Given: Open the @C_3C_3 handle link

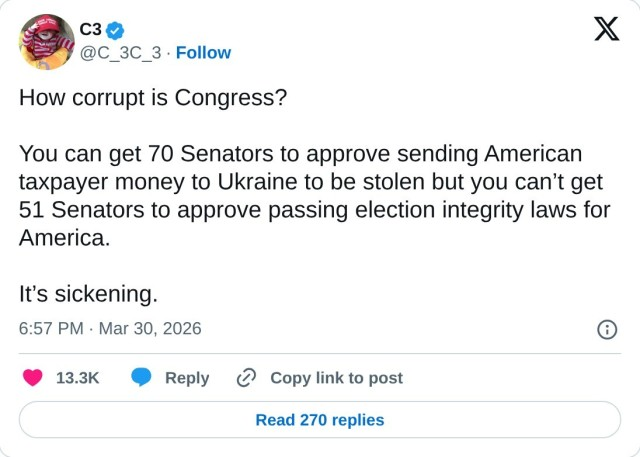Looking at the screenshot, I should click(x=121, y=52).
